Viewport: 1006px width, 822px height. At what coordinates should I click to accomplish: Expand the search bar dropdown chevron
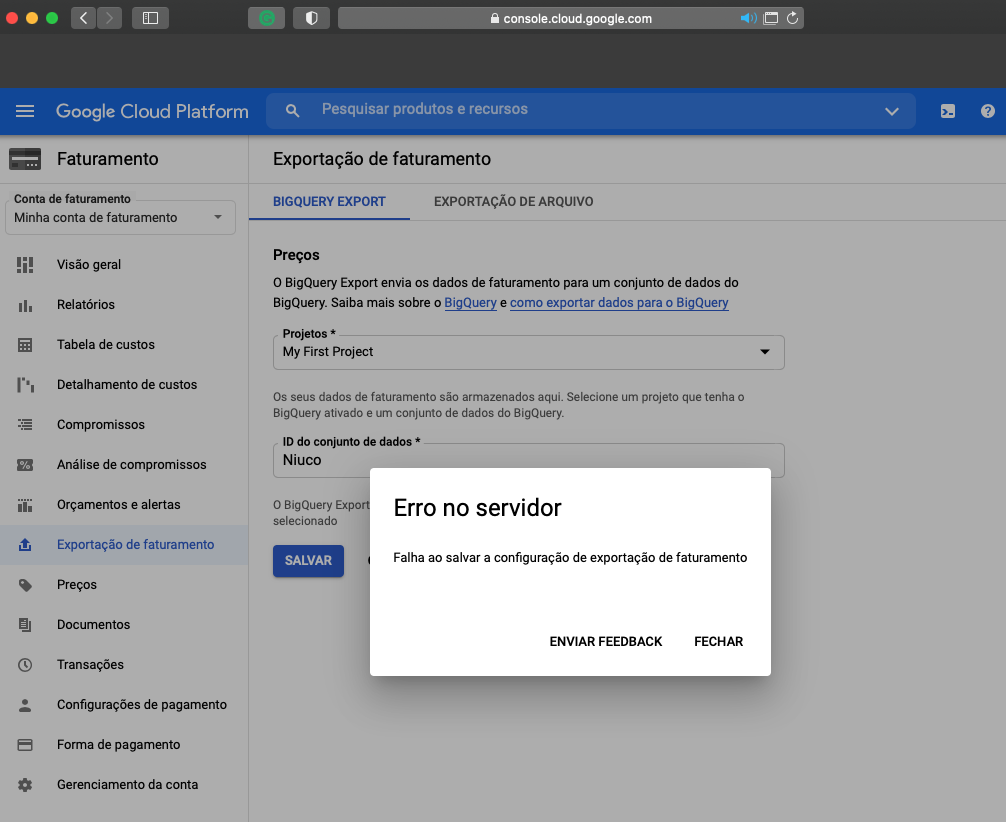(892, 111)
